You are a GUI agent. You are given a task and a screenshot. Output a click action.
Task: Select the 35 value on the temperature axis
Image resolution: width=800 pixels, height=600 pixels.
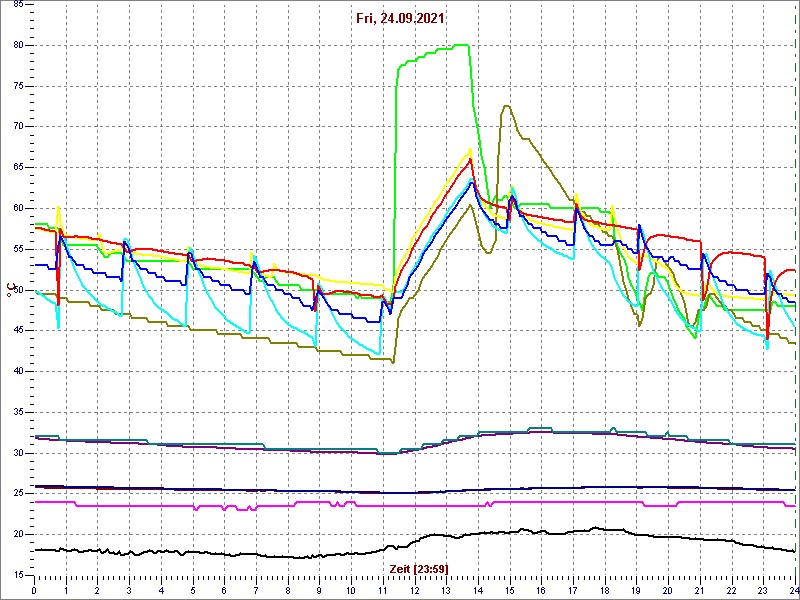coord(17,413)
